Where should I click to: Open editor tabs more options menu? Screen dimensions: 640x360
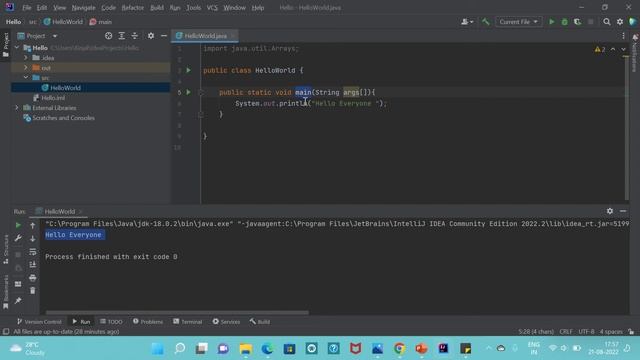[x=623, y=36]
